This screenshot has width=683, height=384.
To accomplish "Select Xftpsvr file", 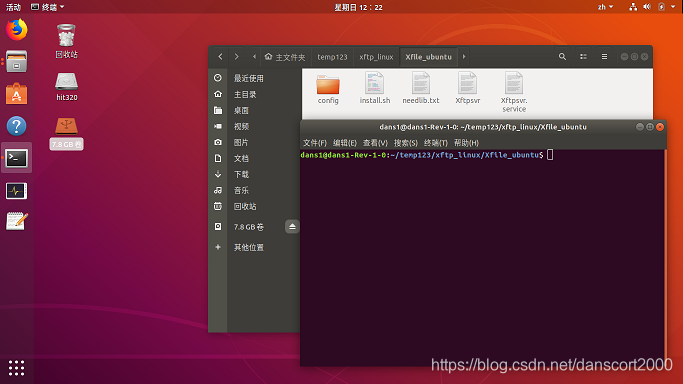I will click(467, 89).
